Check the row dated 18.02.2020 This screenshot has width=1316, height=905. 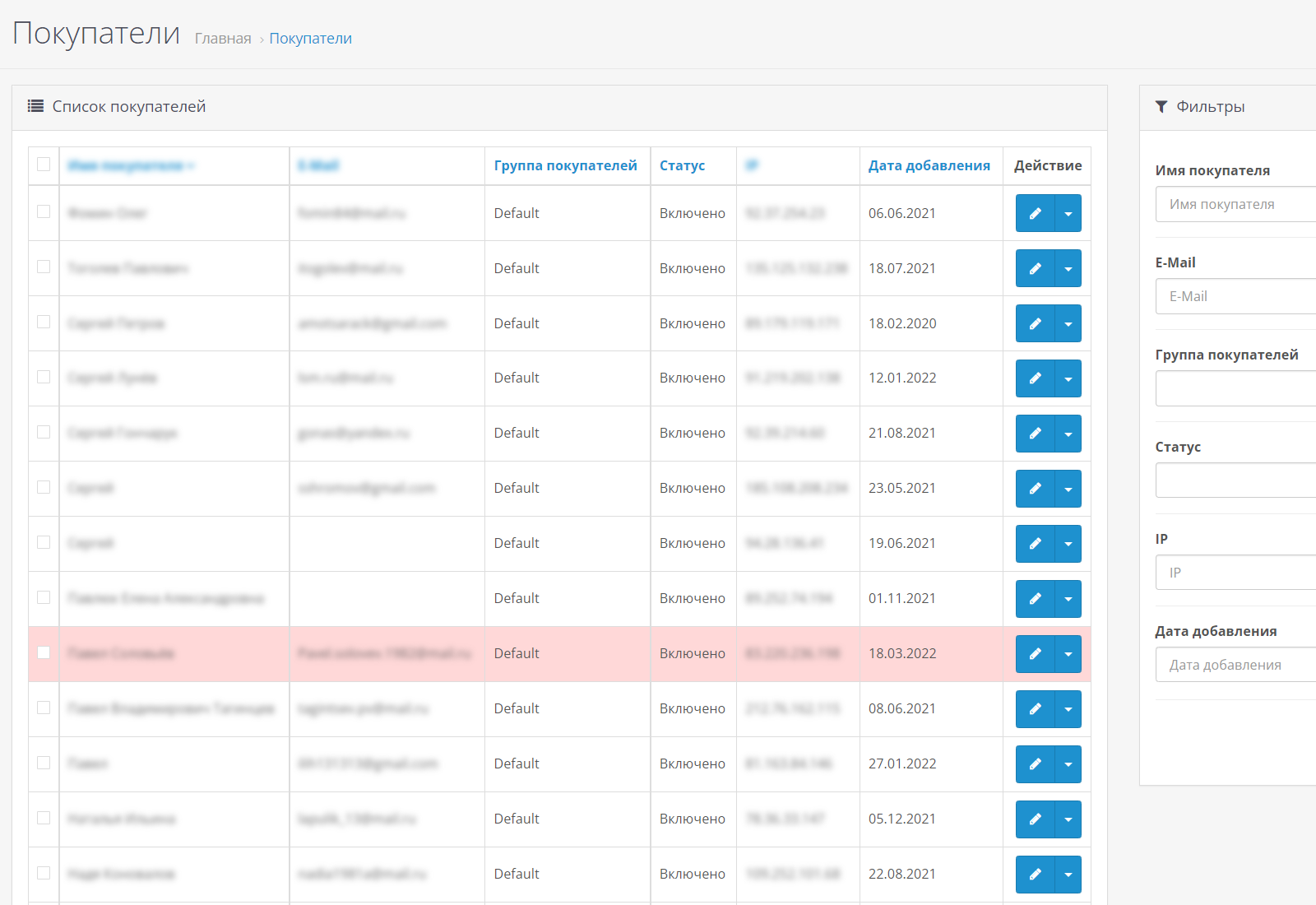(44, 322)
